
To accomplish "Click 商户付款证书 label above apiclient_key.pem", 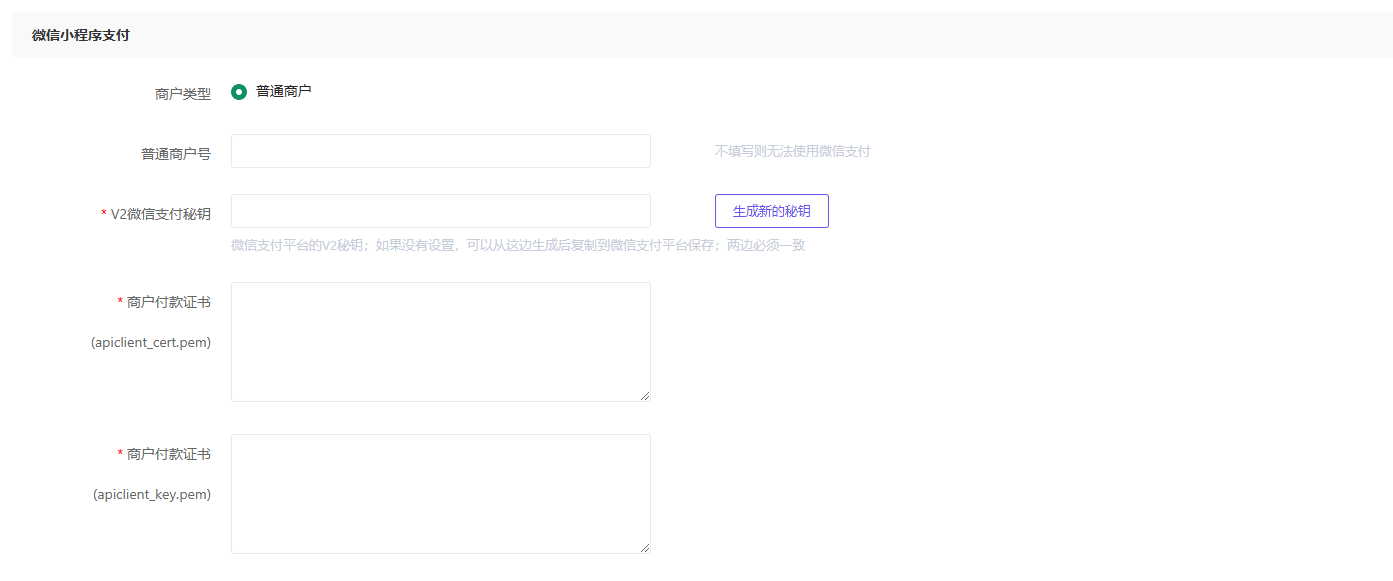I will [169, 454].
